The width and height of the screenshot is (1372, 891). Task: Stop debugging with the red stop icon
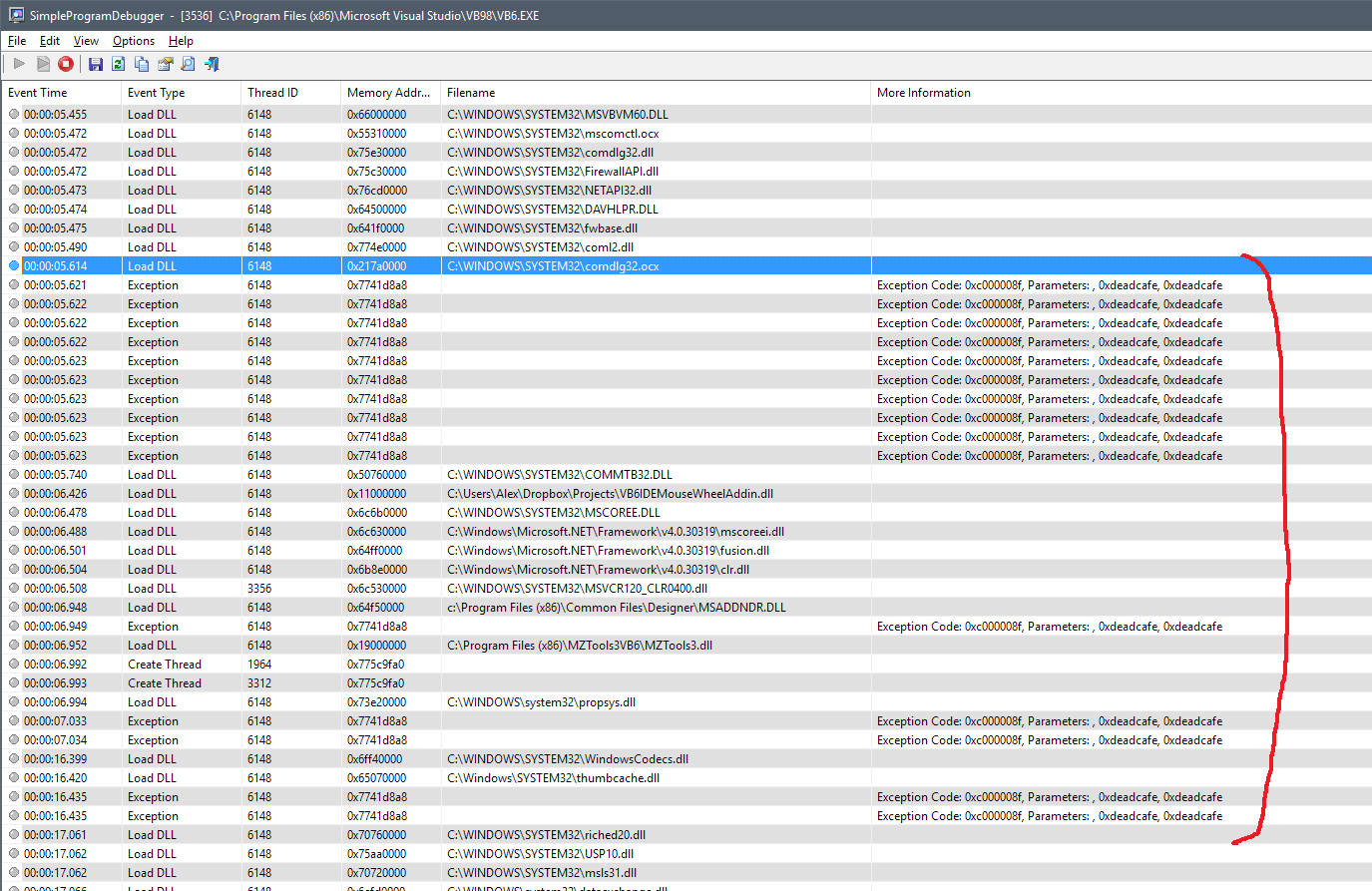tap(66, 64)
